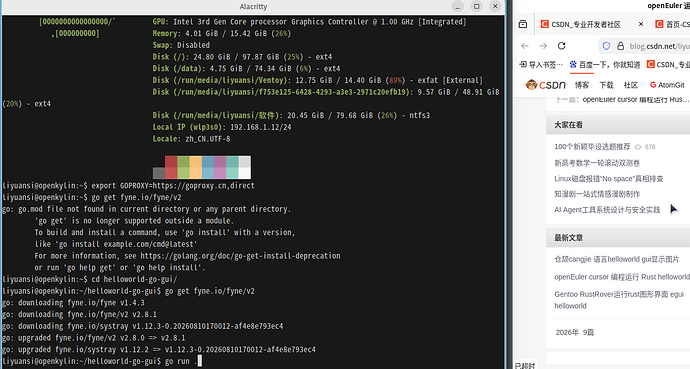Close the Alacritty window
The image size is (690, 369).
click(495, 6)
